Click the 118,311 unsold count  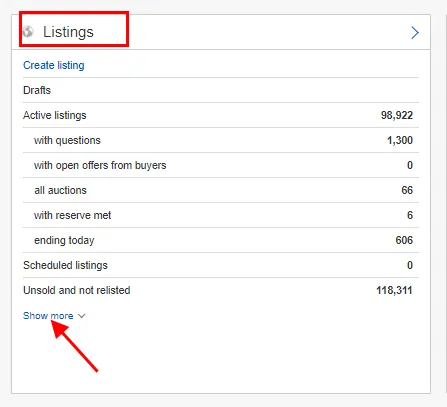pos(394,290)
